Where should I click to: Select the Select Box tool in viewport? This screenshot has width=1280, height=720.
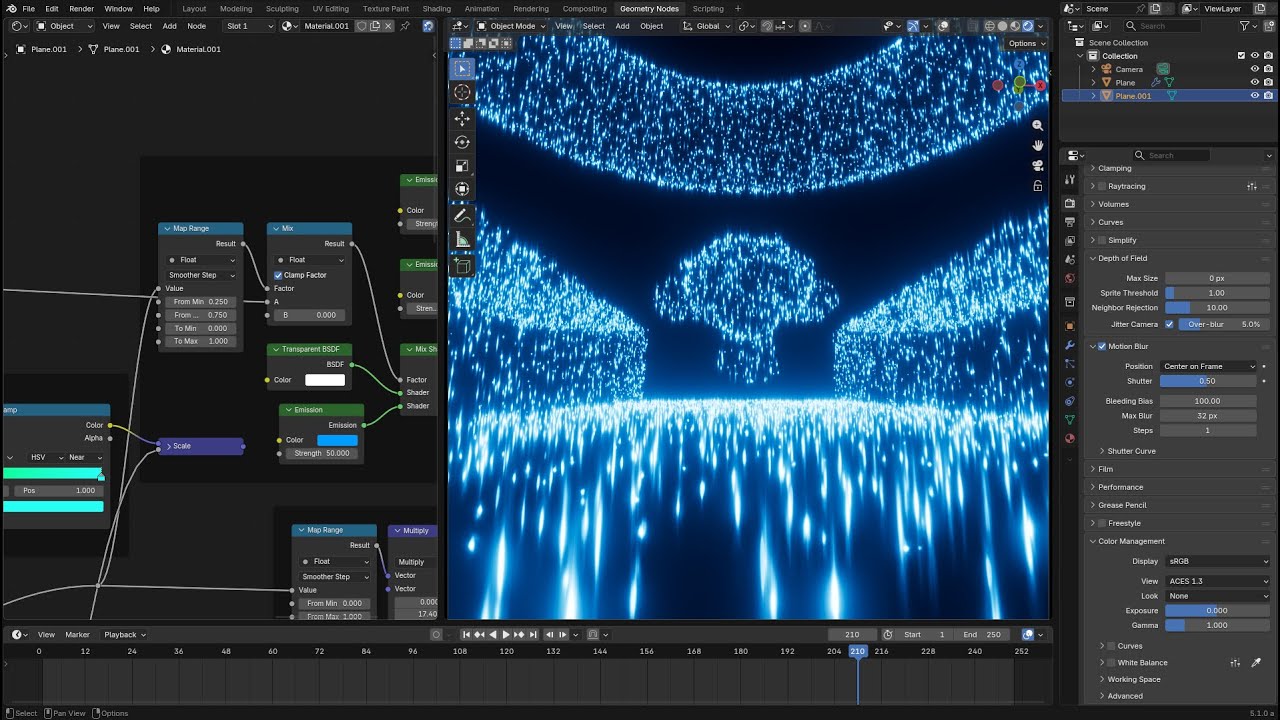[462, 69]
